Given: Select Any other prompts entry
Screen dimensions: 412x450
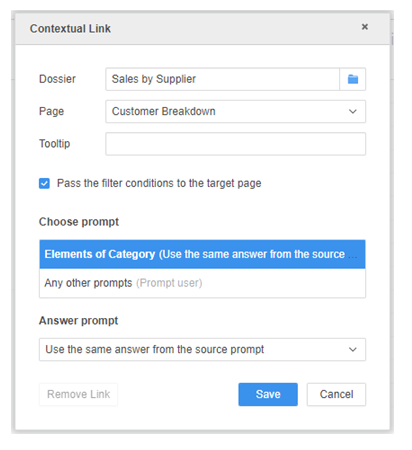Looking at the screenshot, I should (202, 283).
